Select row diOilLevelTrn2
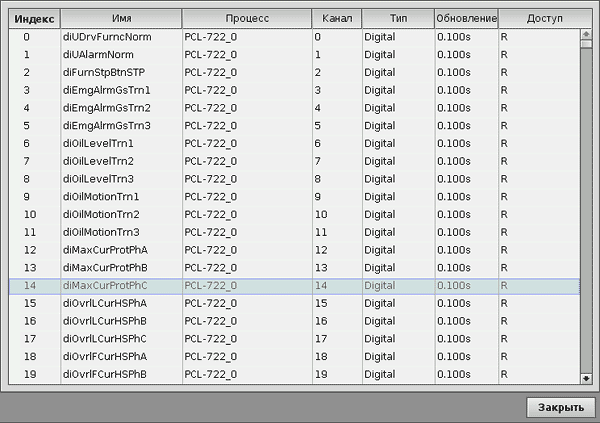The image size is (600, 423). click(294, 161)
